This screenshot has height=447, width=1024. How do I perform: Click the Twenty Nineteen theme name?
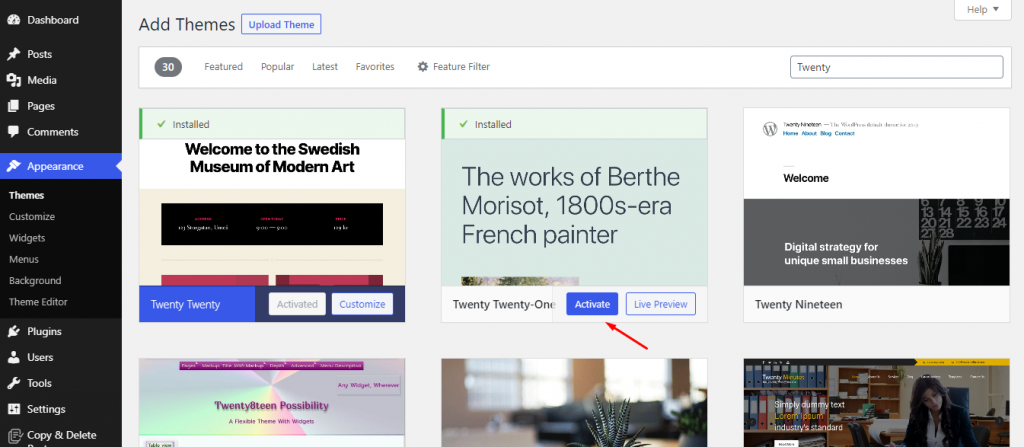pos(798,305)
